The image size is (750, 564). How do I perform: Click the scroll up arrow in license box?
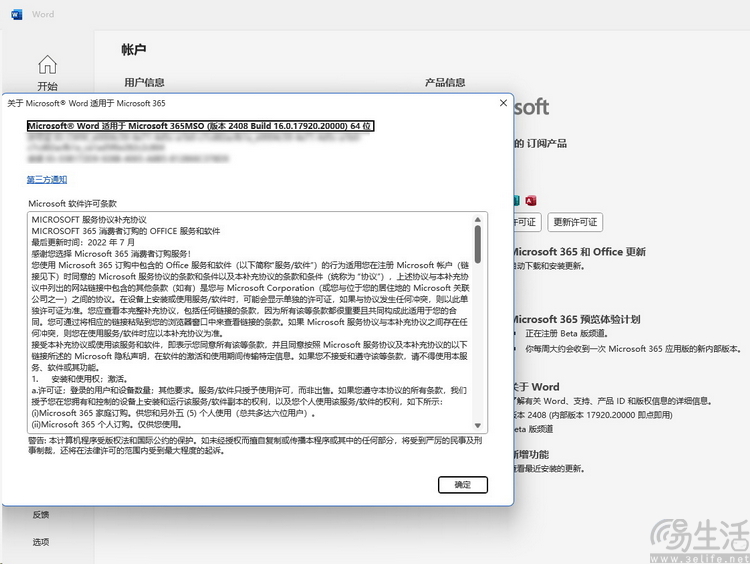click(x=477, y=220)
